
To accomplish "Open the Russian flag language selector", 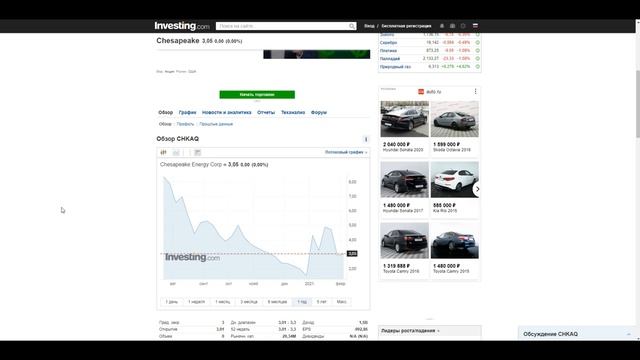I will click(x=475, y=26).
